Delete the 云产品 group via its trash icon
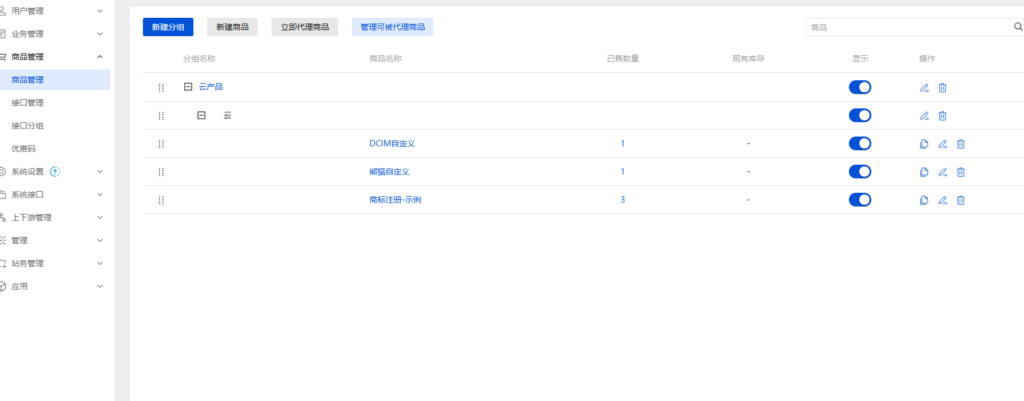The width and height of the screenshot is (1024, 401). [942, 88]
